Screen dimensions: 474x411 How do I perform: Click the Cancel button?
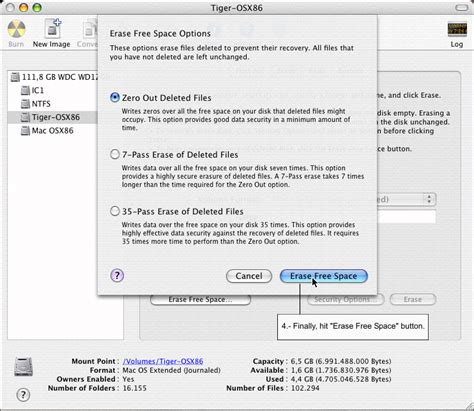pos(249,276)
